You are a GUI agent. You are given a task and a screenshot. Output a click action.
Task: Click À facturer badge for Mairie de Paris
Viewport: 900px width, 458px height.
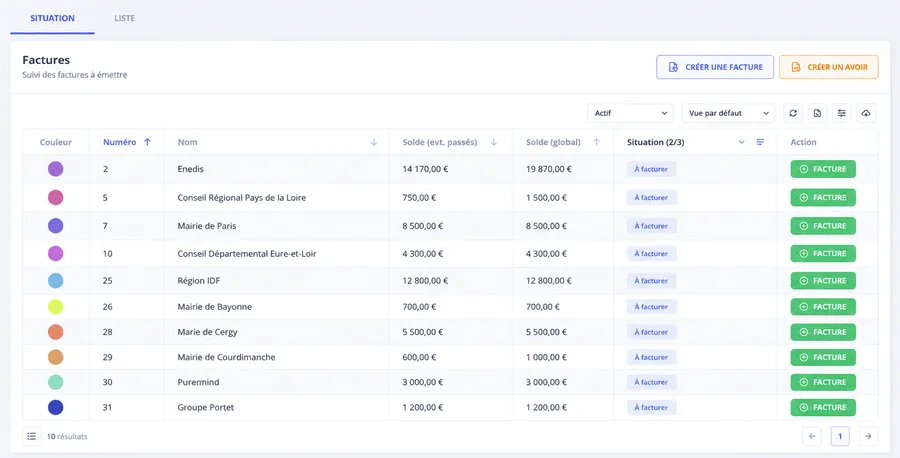tap(651, 226)
